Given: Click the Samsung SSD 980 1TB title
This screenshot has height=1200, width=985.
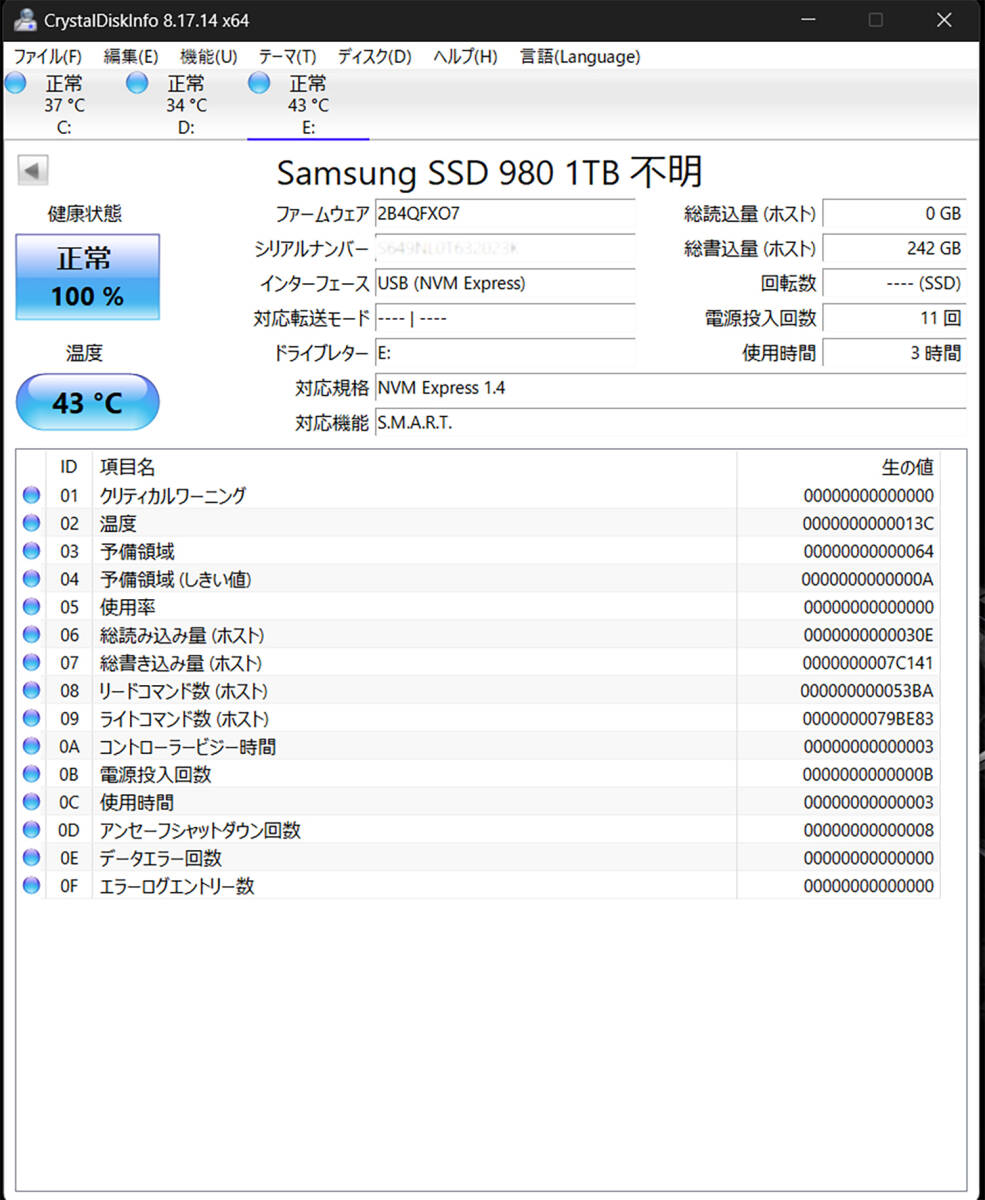Looking at the screenshot, I should [490, 172].
